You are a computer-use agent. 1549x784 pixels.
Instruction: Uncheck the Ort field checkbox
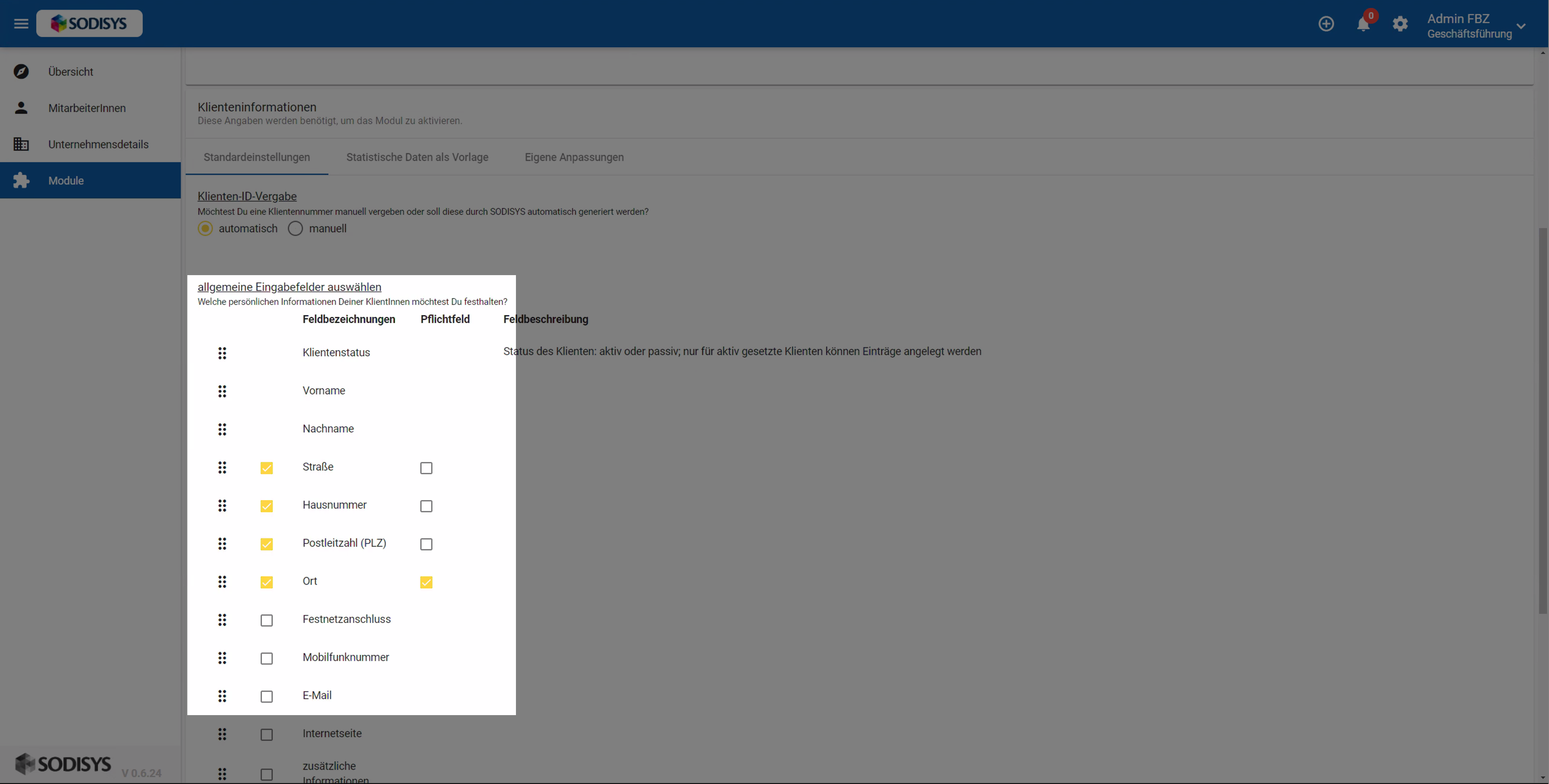coord(266,582)
